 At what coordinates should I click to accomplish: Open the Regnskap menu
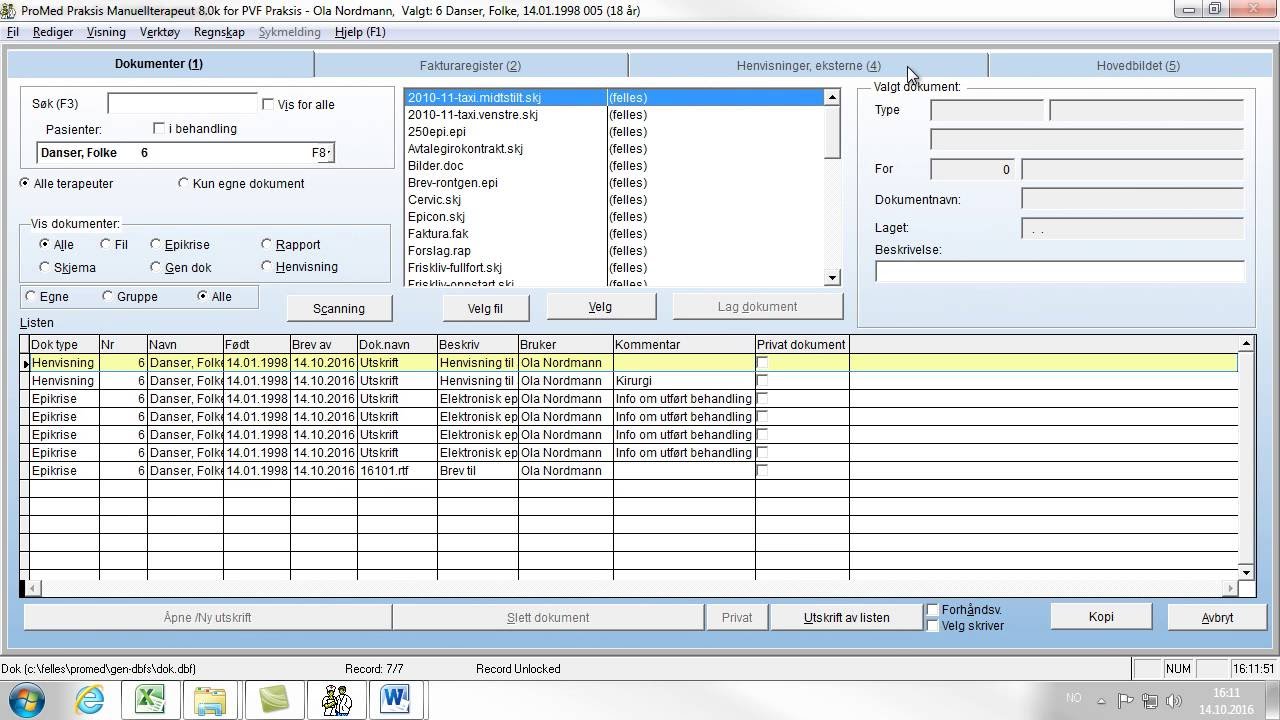coord(219,32)
